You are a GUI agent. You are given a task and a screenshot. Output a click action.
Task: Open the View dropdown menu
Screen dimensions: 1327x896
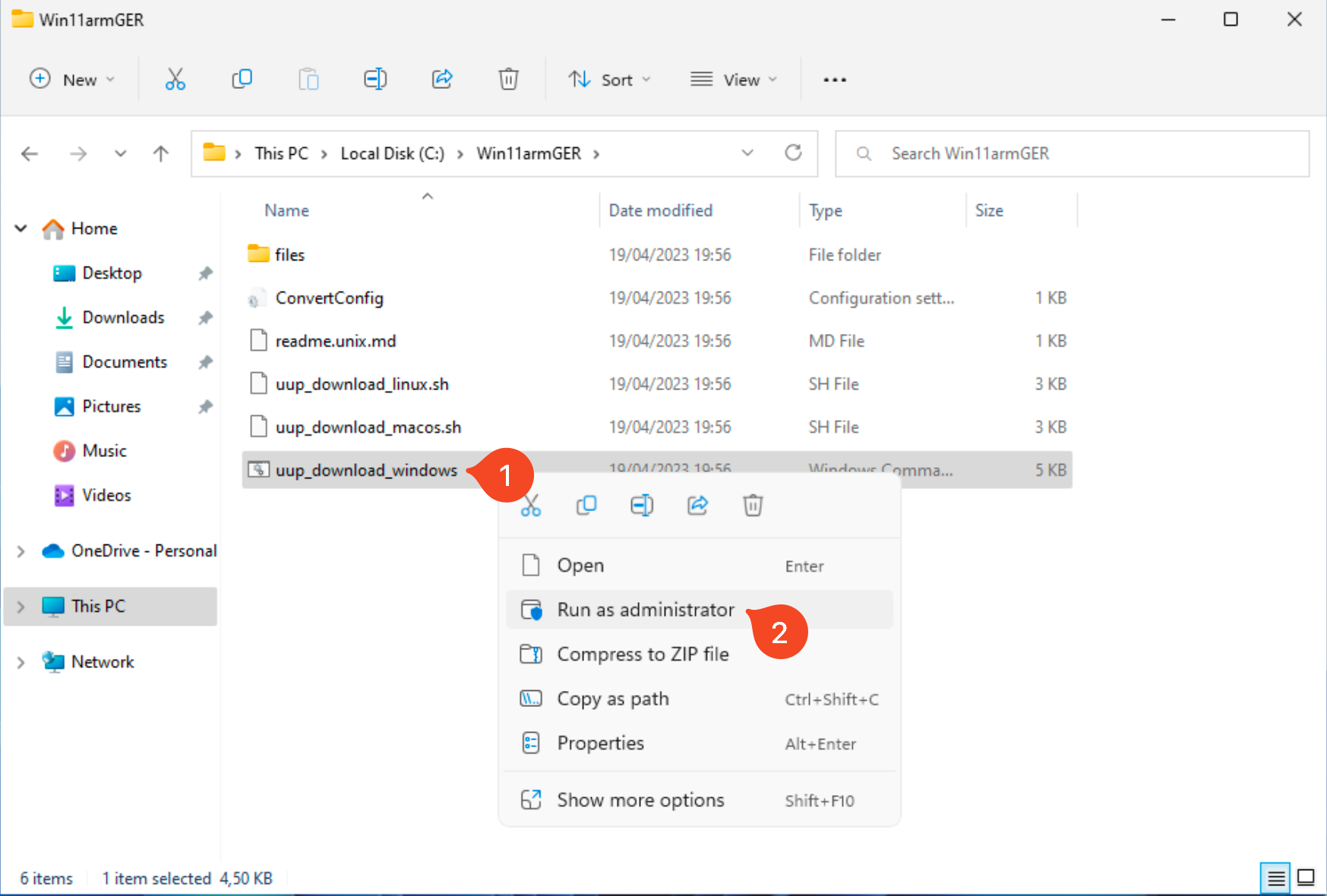(734, 80)
